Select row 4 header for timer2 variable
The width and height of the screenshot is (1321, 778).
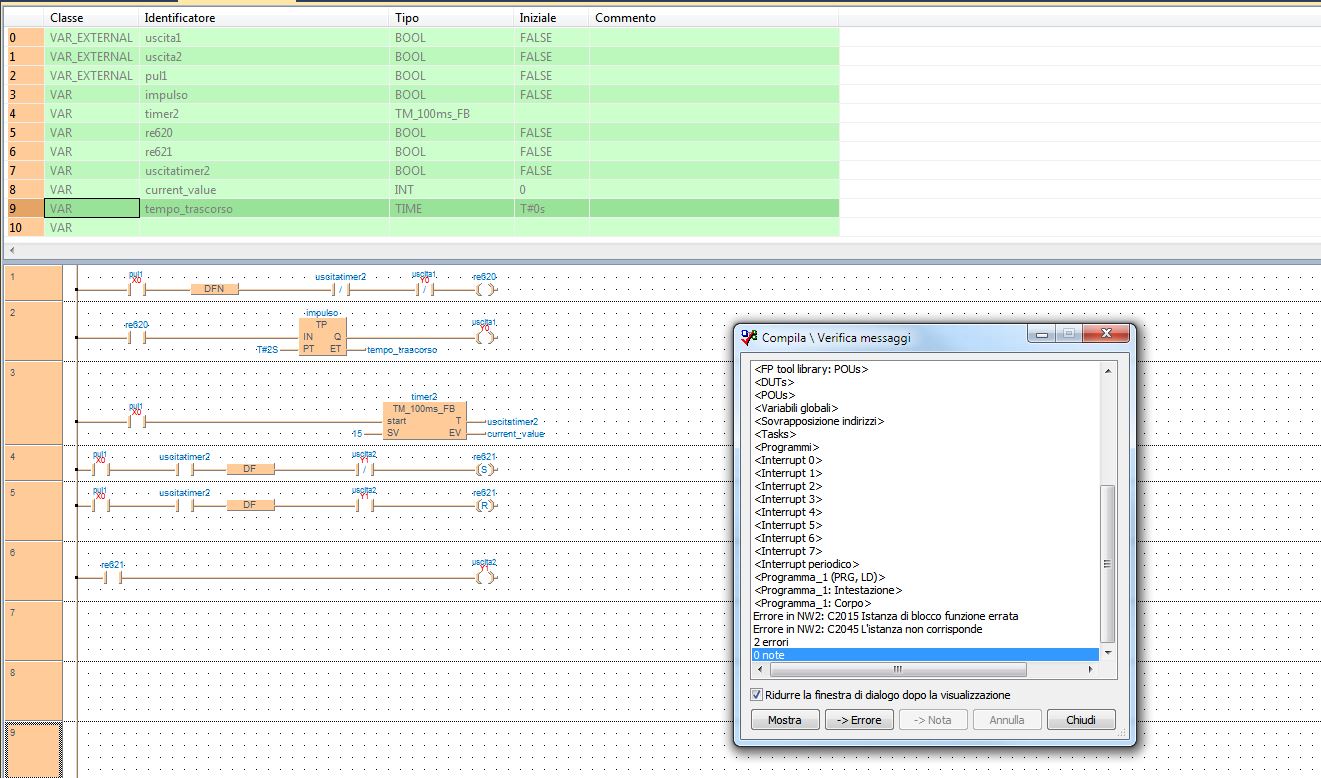coord(21,114)
